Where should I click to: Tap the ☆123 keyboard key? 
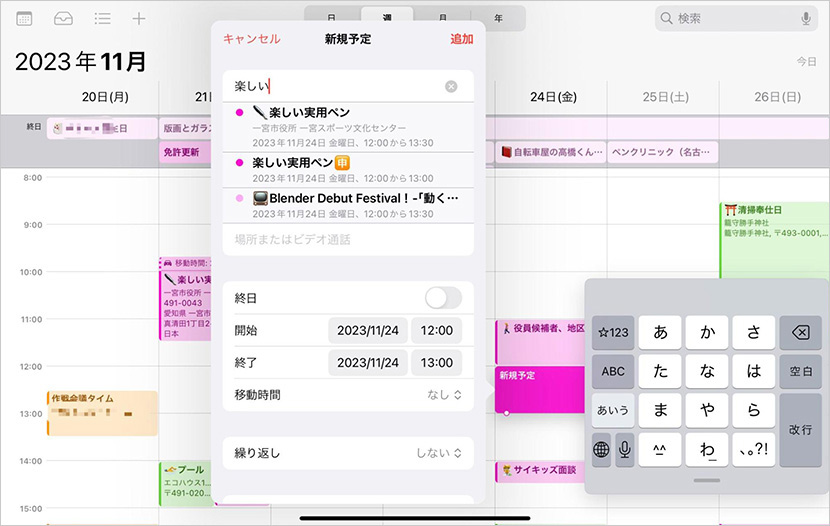point(613,332)
